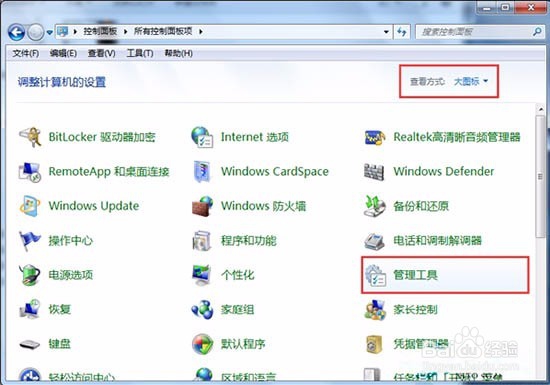
Task: Expand arrow before 控制面板 breadcrumb
Action: coord(75,32)
